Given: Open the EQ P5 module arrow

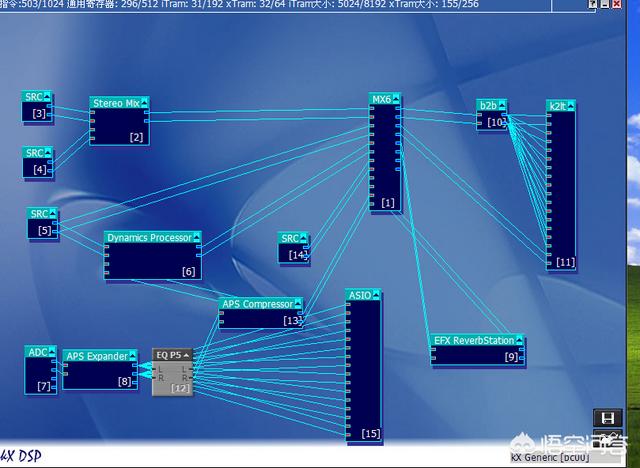Looking at the screenshot, I should coord(187,355).
